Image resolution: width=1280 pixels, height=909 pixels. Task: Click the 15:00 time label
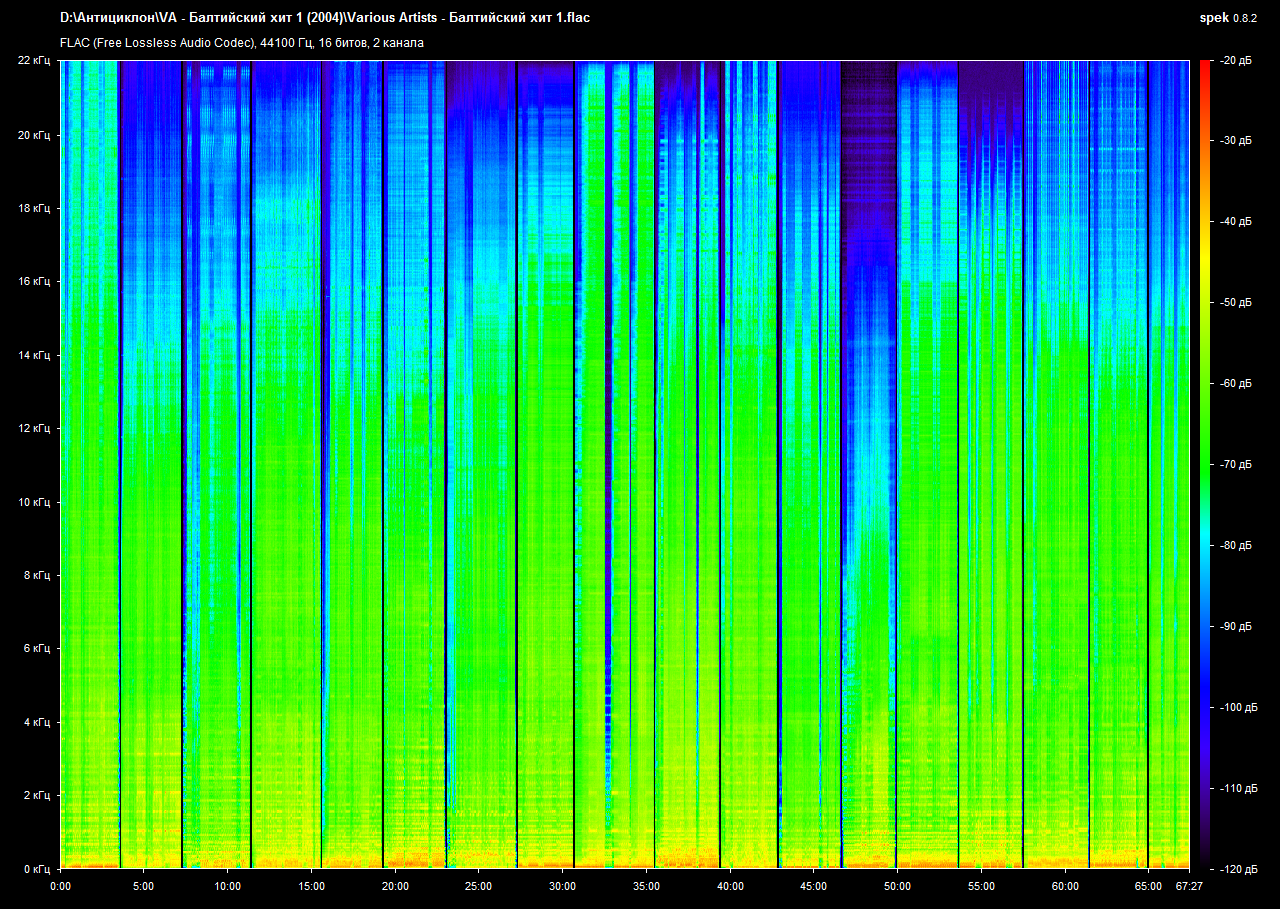311,886
